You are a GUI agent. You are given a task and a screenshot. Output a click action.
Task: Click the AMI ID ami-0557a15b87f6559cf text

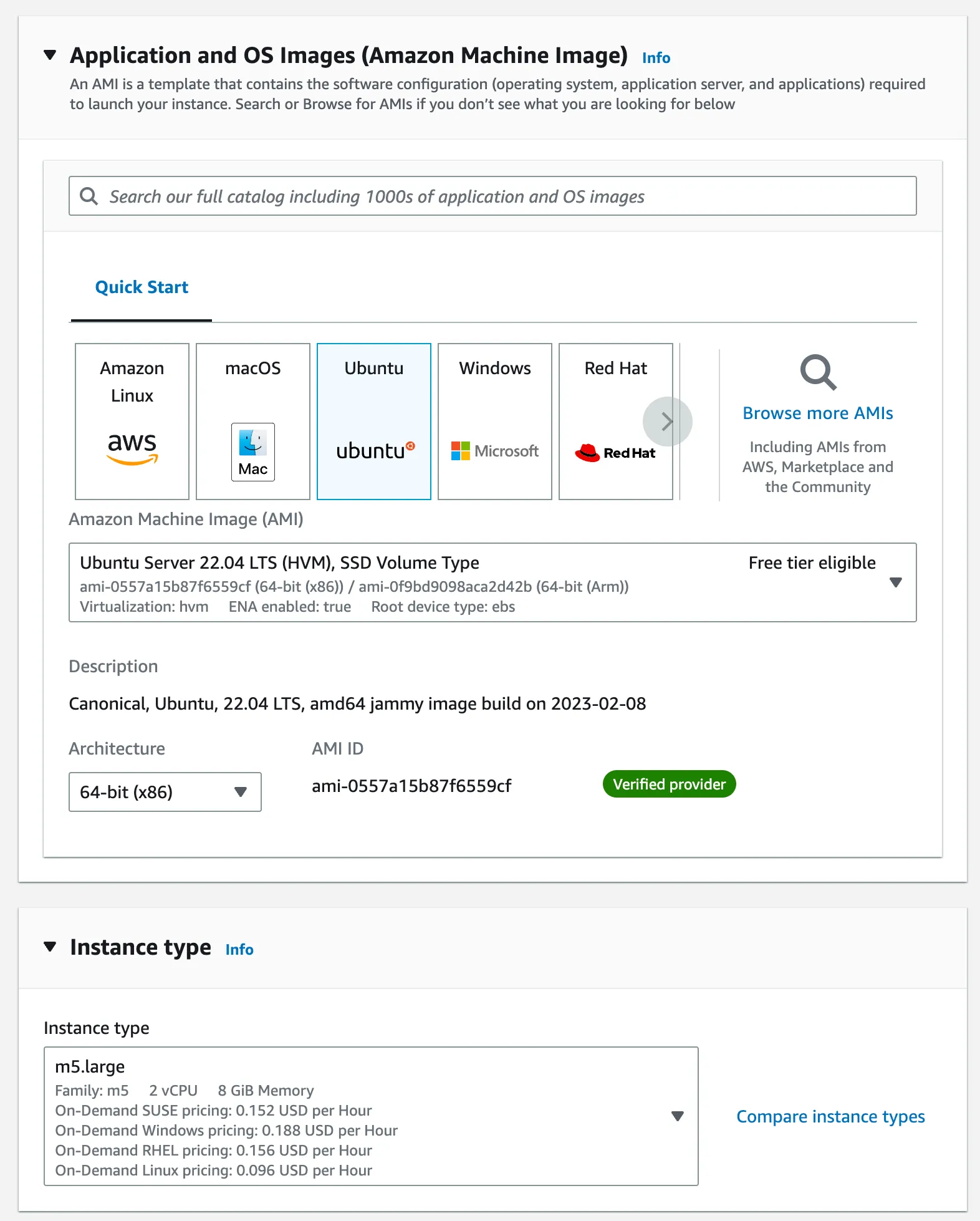[411, 786]
